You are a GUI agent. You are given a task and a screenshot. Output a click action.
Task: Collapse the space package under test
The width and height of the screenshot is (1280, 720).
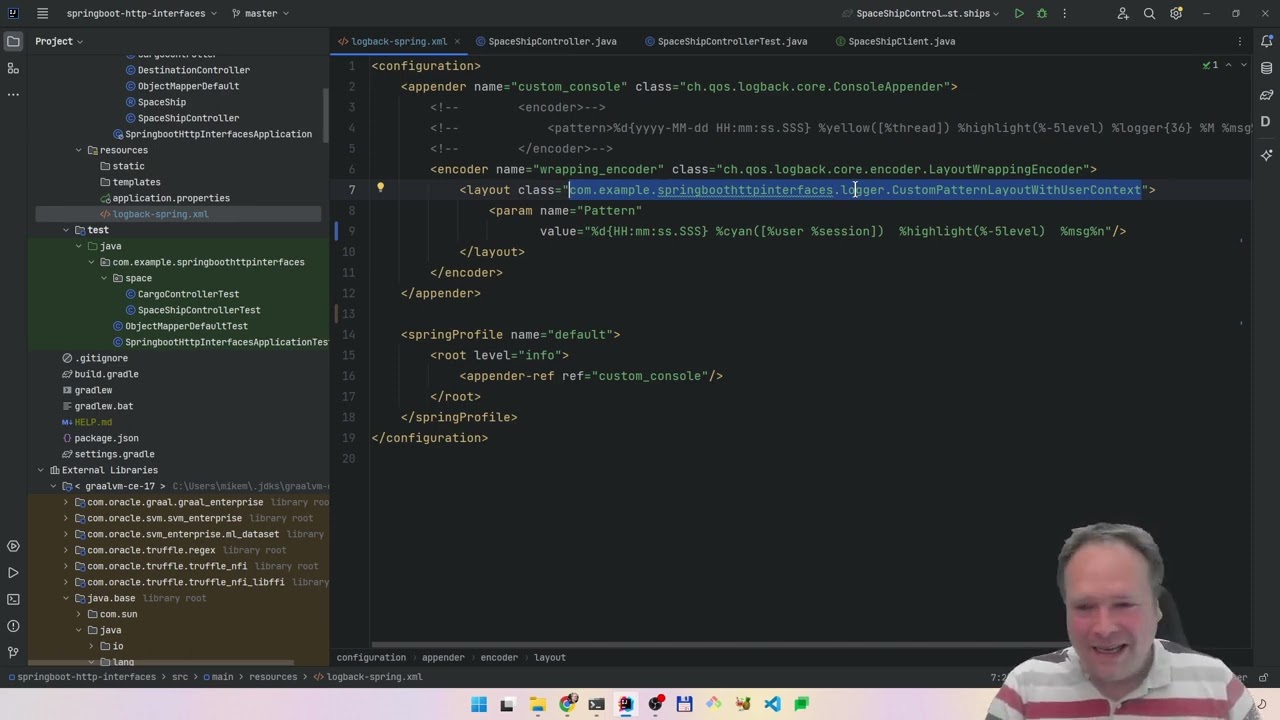click(103, 278)
